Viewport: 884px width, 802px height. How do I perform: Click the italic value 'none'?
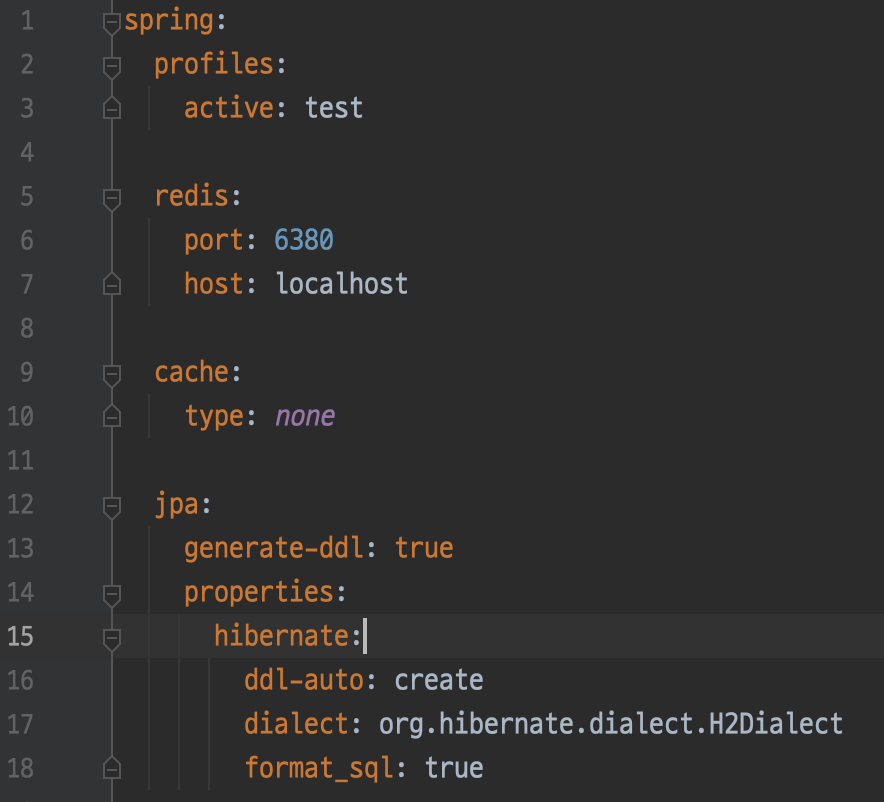pos(304,417)
